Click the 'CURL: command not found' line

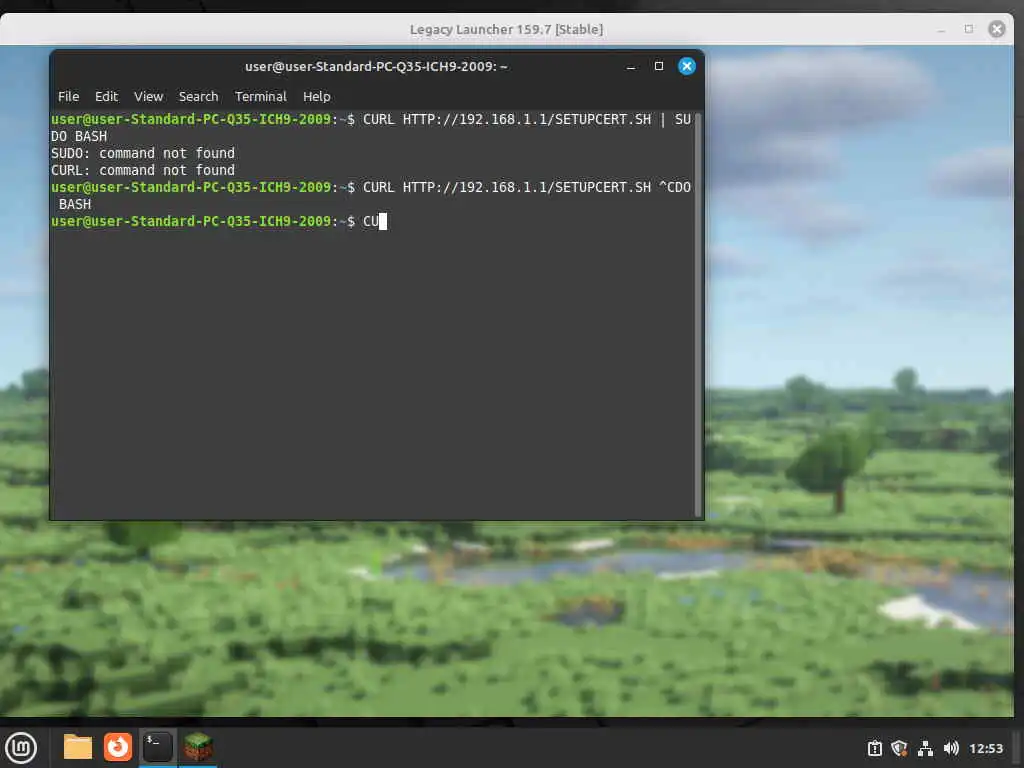point(142,170)
